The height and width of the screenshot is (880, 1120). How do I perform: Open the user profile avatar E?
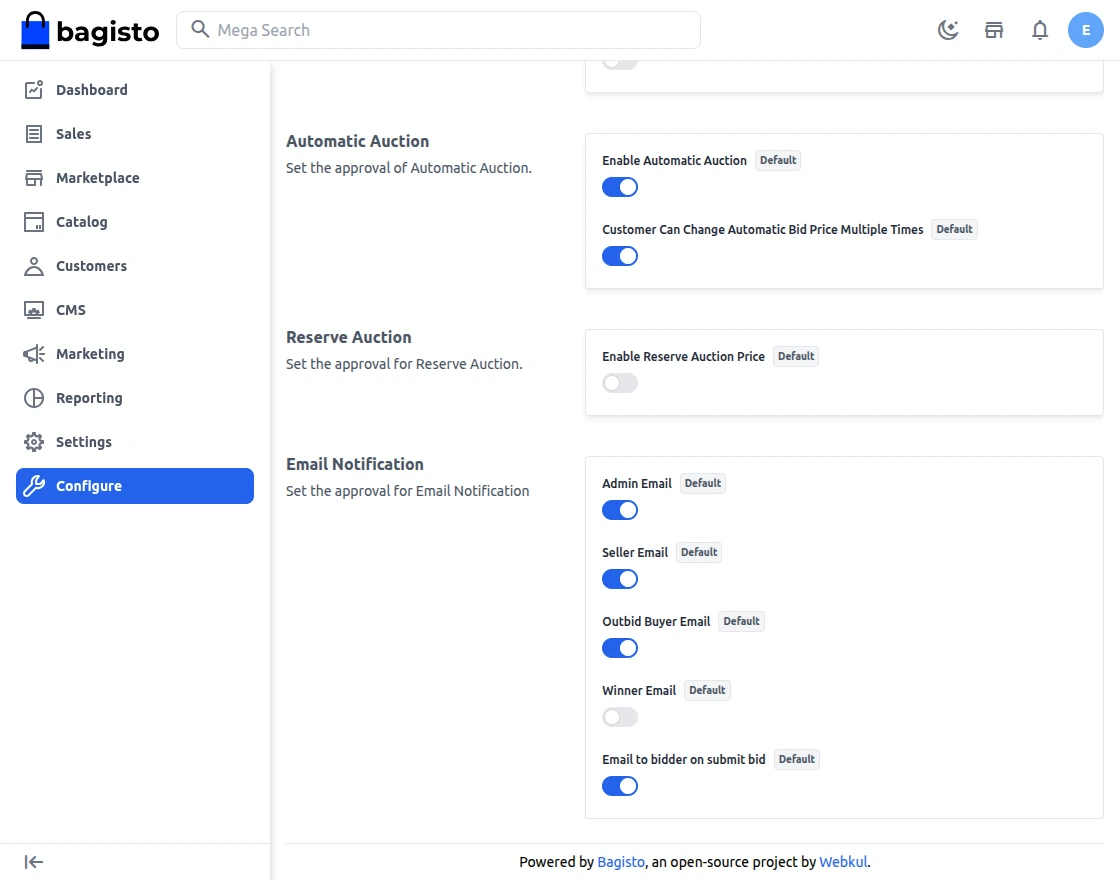point(1086,30)
